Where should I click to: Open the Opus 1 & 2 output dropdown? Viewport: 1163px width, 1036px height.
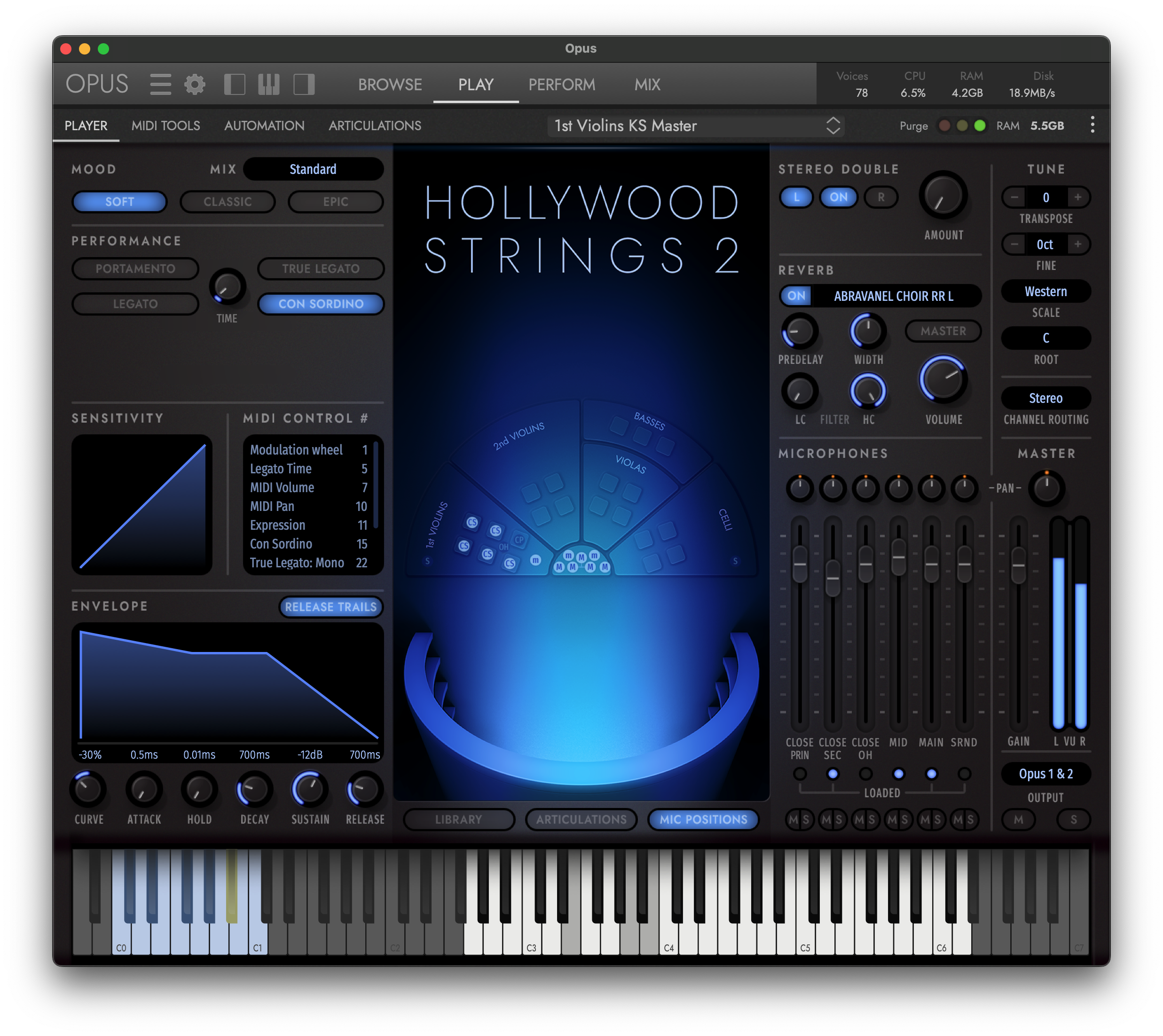tap(1046, 774)
